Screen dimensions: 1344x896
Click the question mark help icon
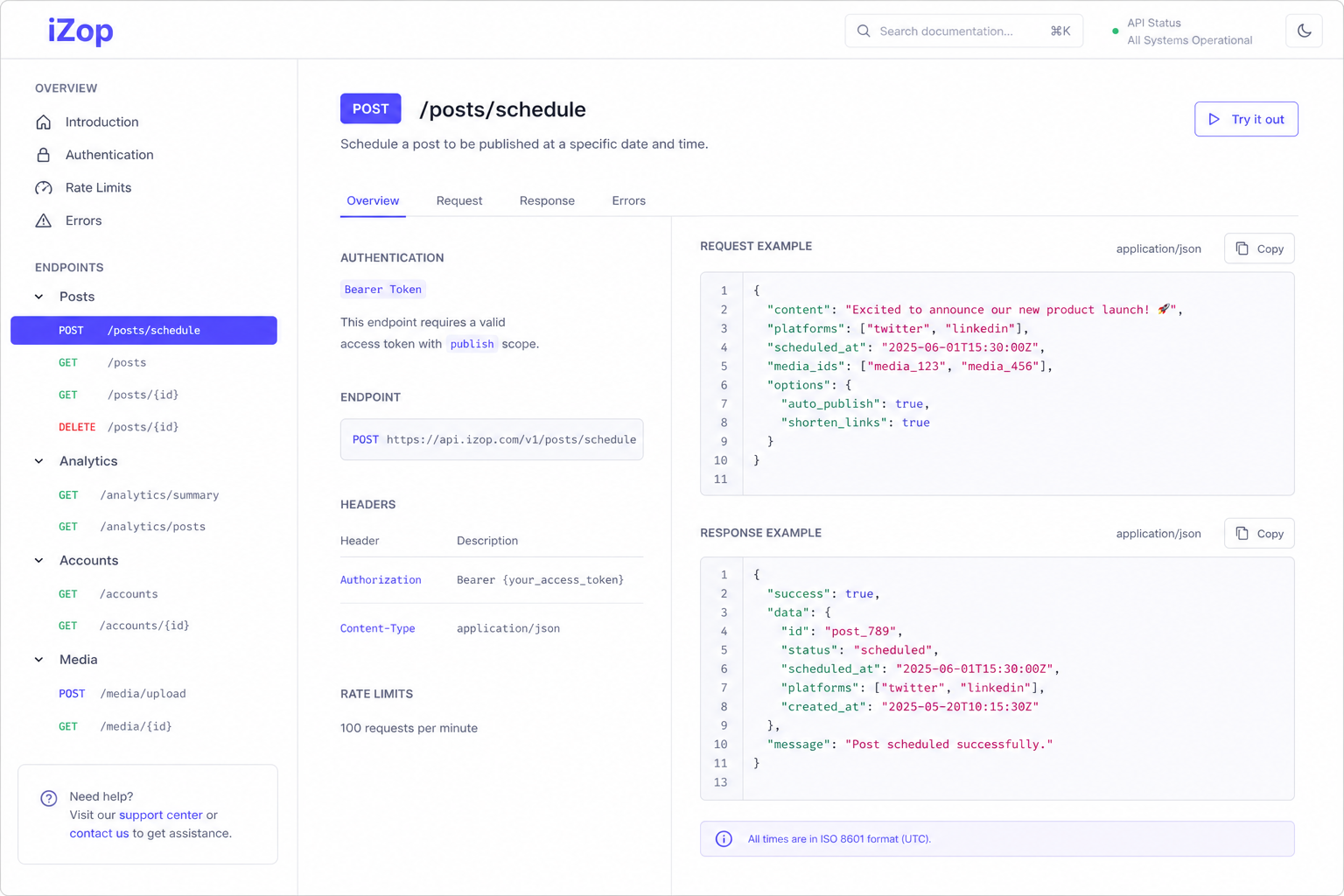[x=49, y=798]
